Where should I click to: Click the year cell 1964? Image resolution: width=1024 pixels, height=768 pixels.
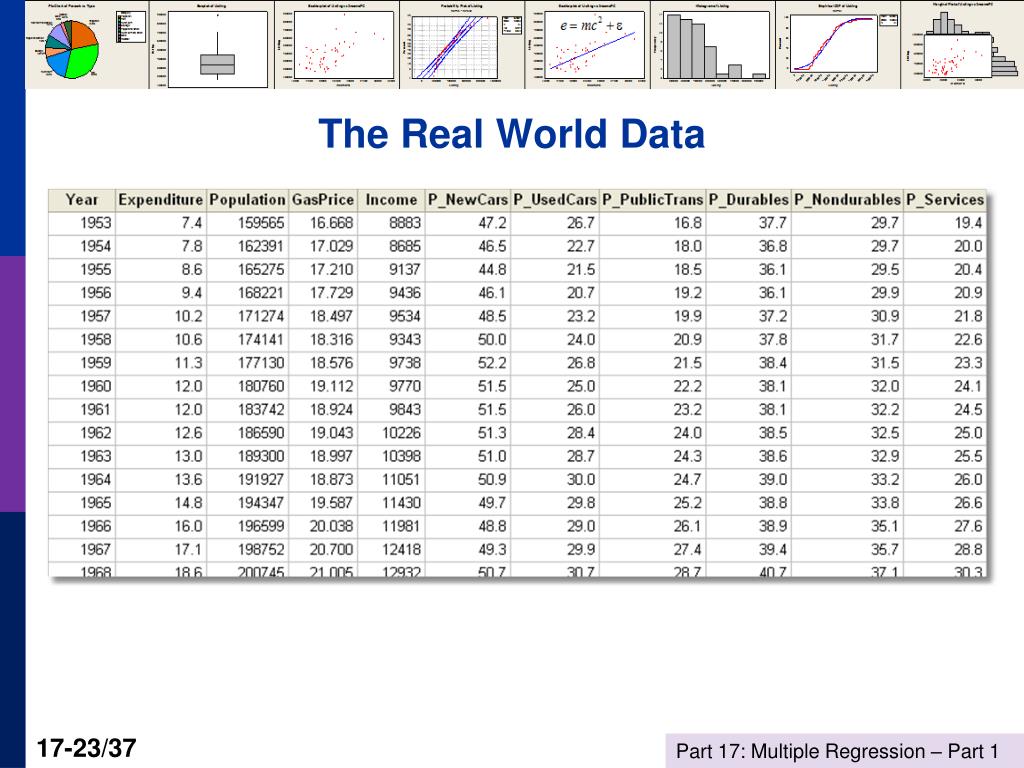coord(95,480)
